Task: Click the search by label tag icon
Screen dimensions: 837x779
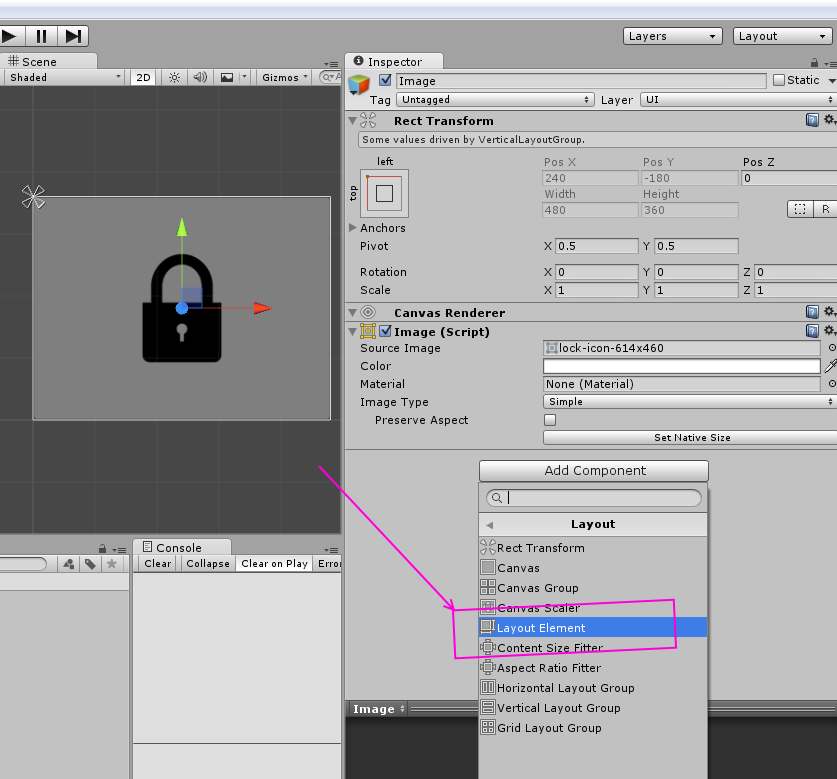Action: click(x=90, y=564)
